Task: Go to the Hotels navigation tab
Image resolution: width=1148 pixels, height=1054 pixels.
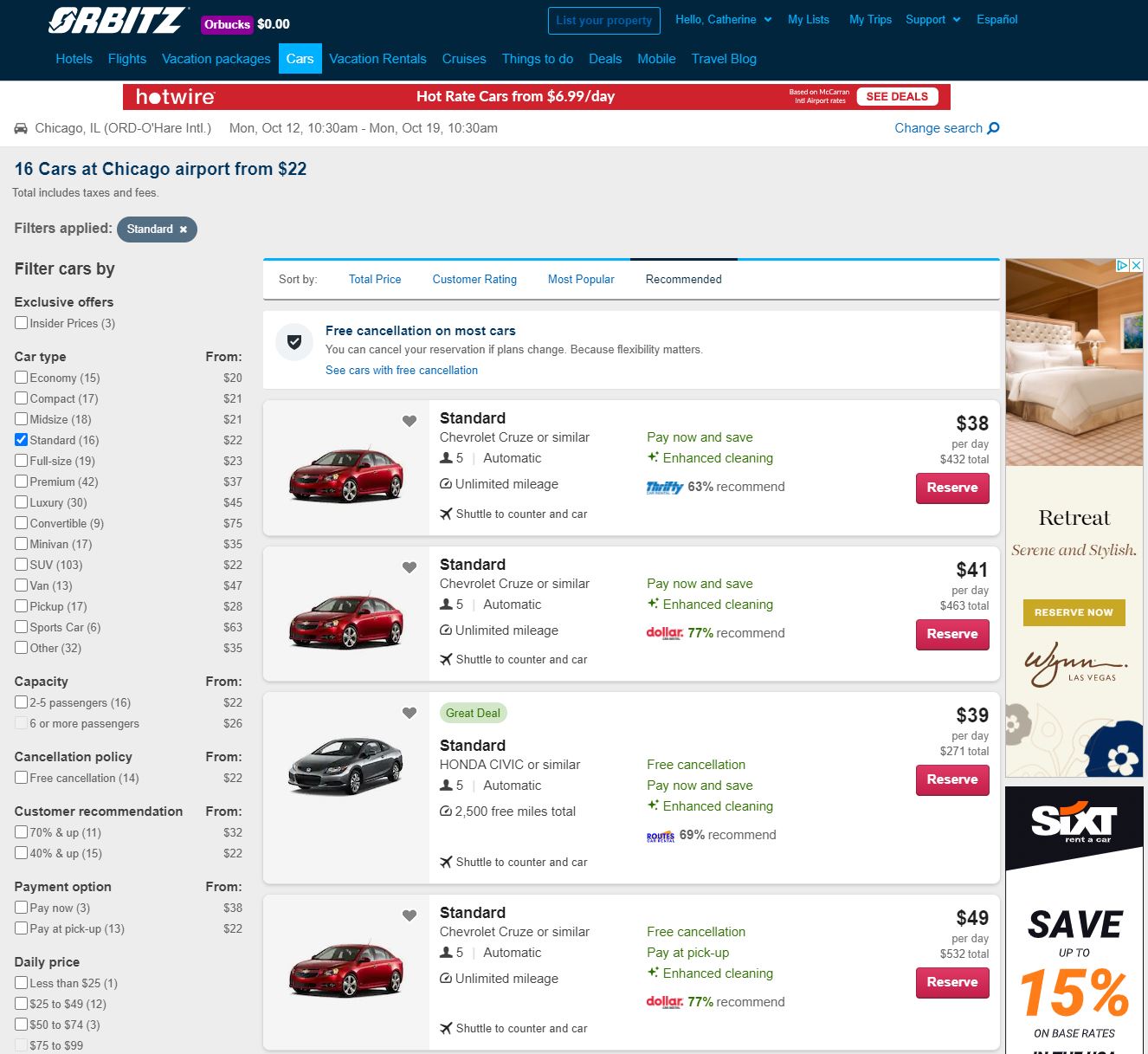Action: pyautogui.click(x=74, y=59)
